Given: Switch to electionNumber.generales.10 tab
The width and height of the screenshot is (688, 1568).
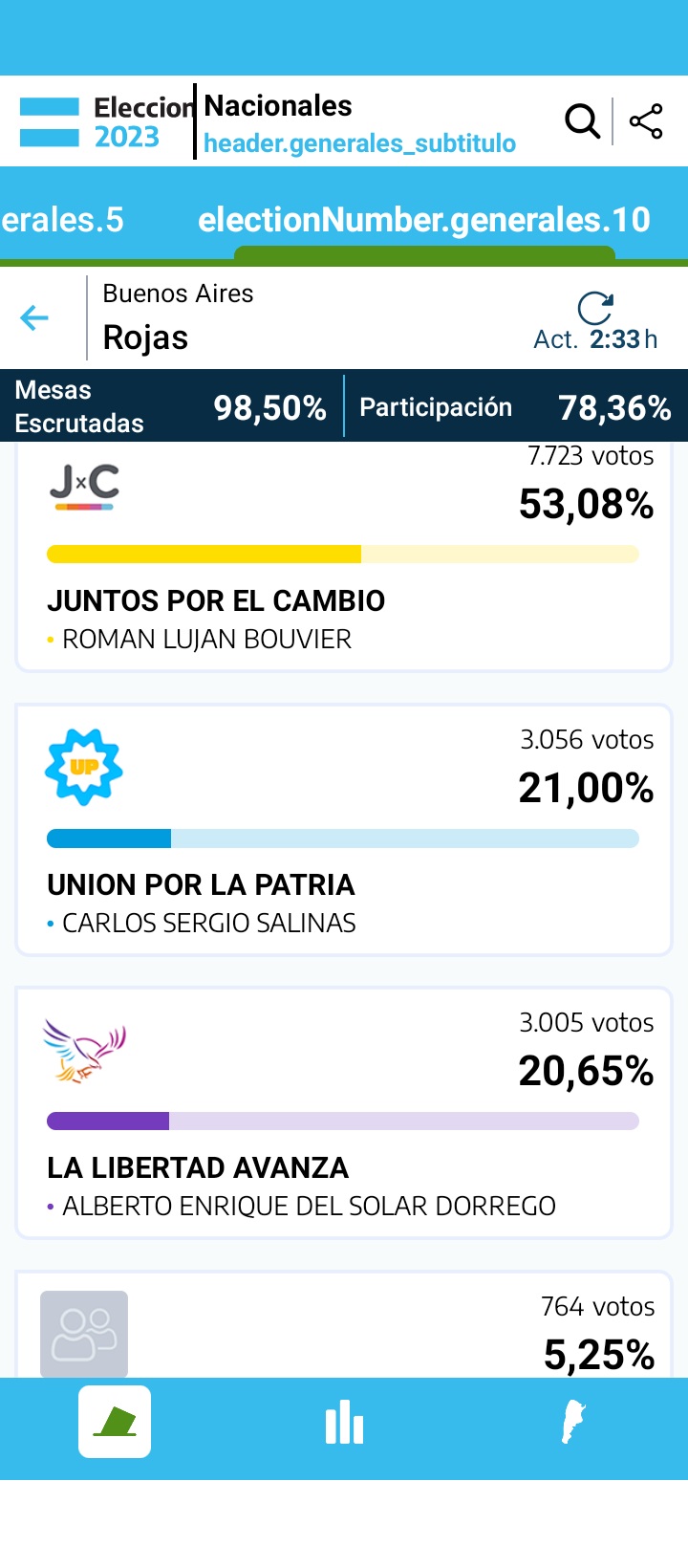Looking at the screenshot, I should click(x=424, y=220).
